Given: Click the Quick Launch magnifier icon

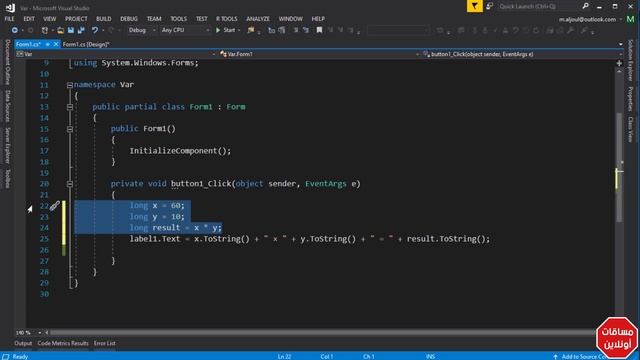Looking at the screenshot, I should (585, 6).
